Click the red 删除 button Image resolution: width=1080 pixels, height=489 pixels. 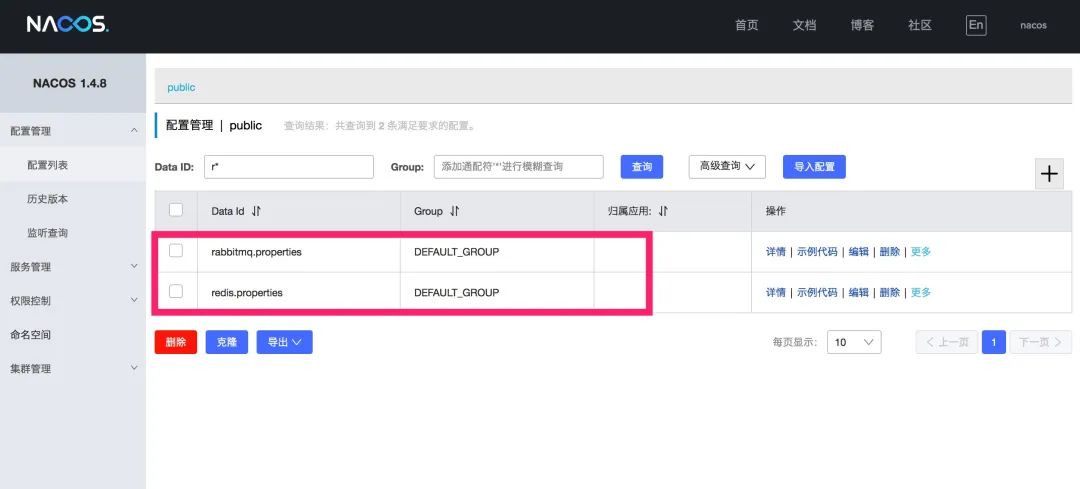click(176, 342)
